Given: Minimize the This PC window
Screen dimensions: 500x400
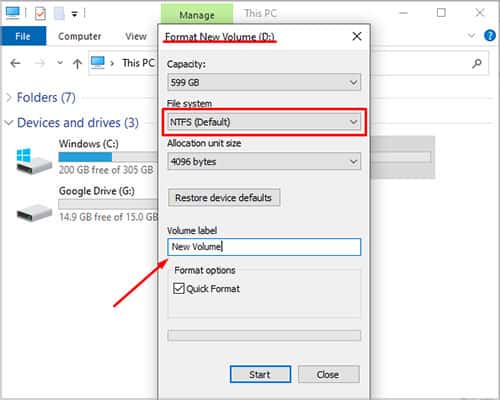Looking at the screenshot, I should coord(404,13).
